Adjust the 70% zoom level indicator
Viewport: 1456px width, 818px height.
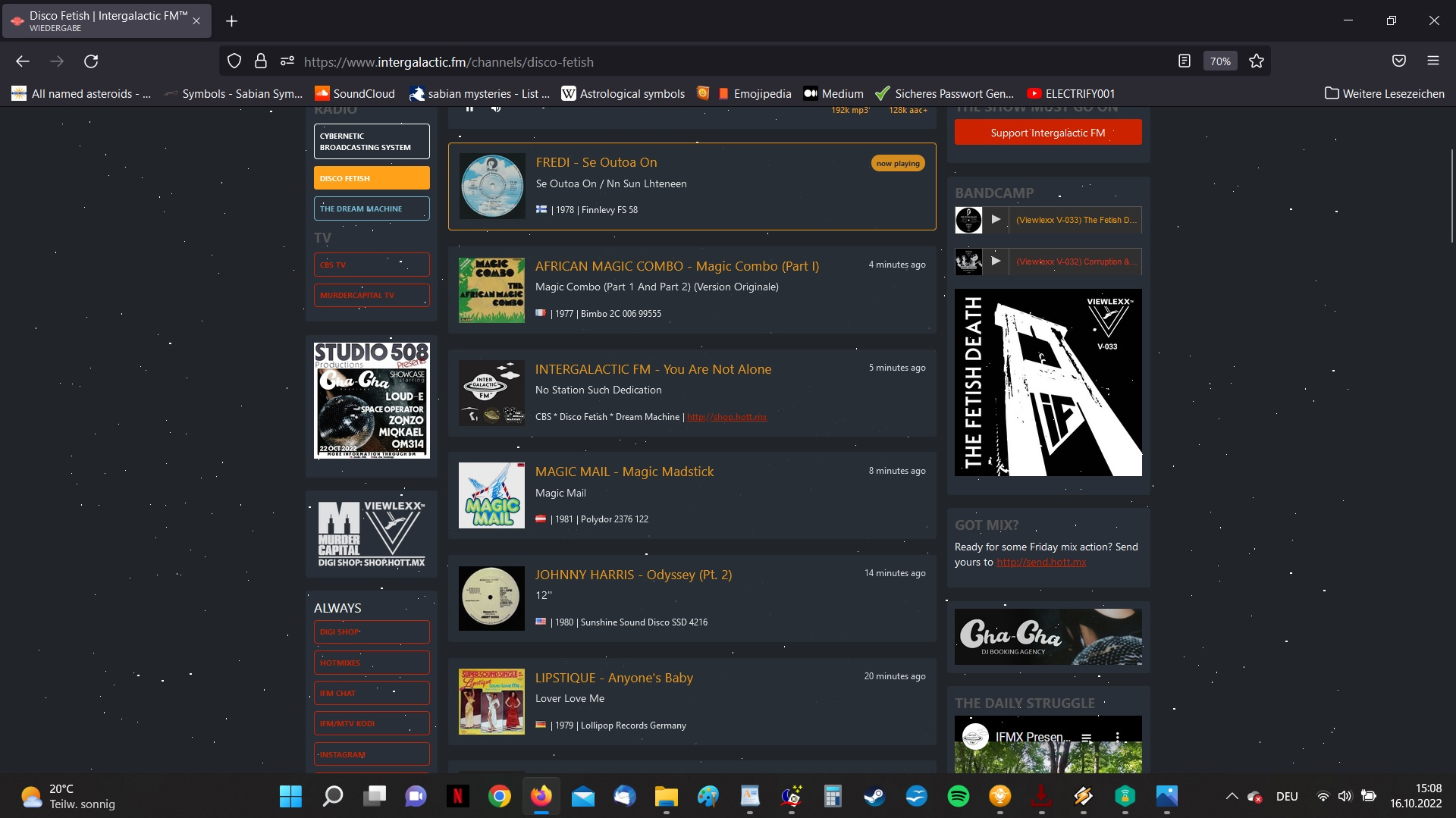coord(1219,61)
